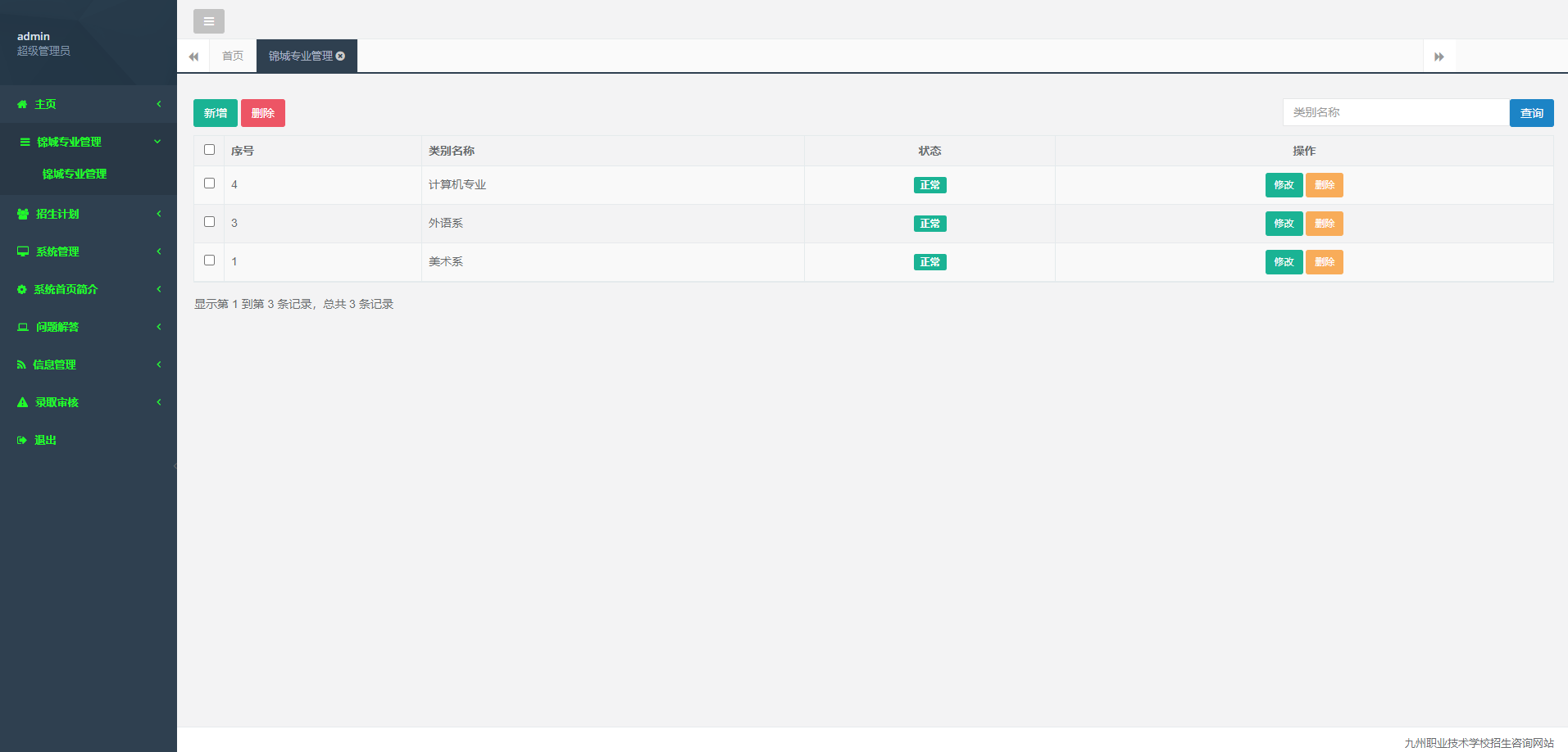Expand the 问题解答 menu arrow
The height and width of the screenshot is (752, 1568).
tap(158, 327)
